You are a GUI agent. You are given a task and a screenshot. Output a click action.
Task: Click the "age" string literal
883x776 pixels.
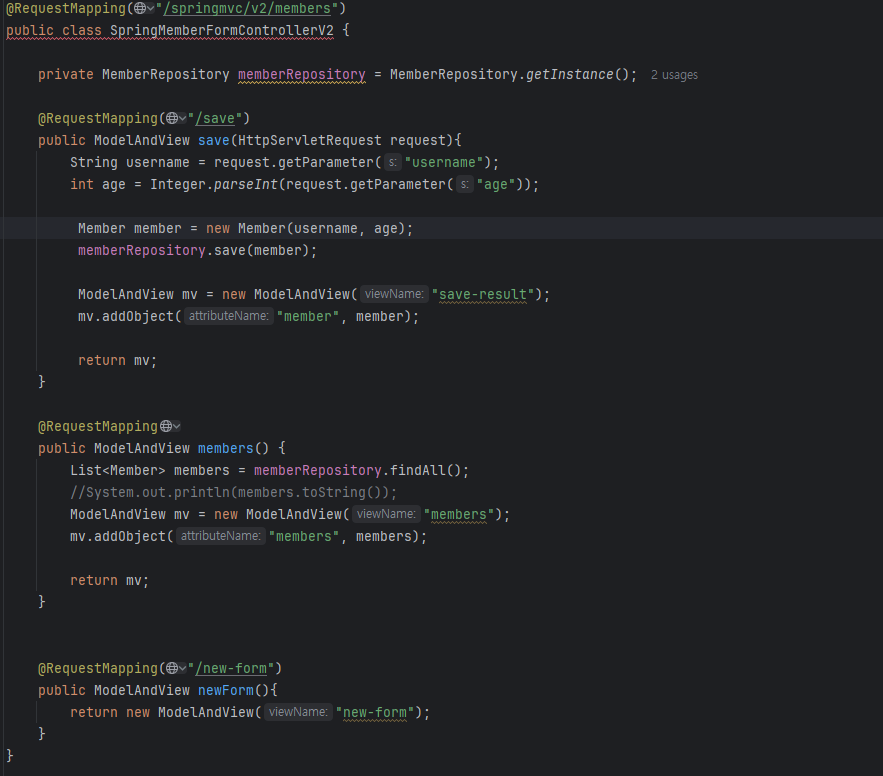(x=496, y=184)
